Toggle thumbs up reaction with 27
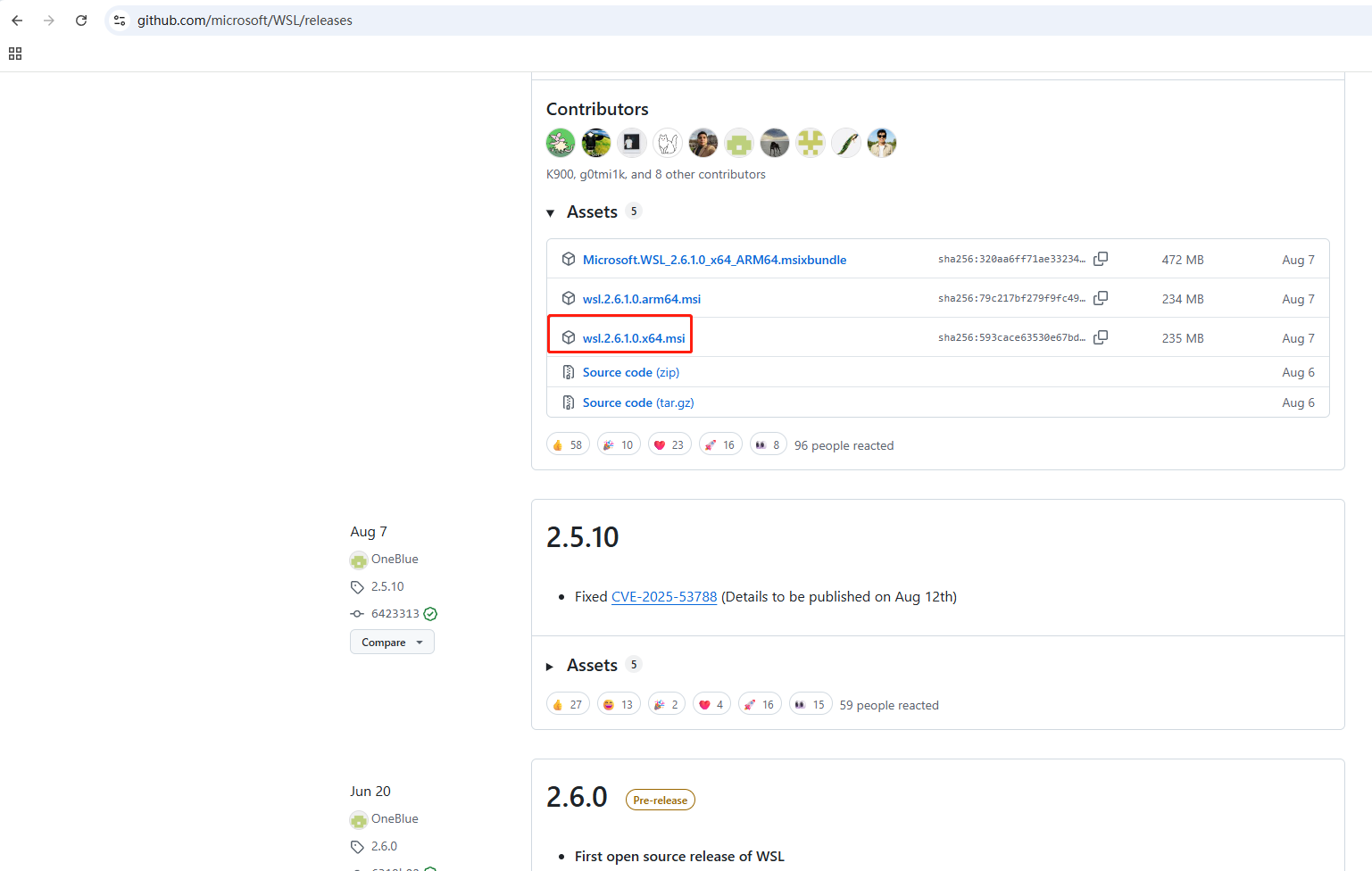The image size is (1372, 871). coord(568,704)
